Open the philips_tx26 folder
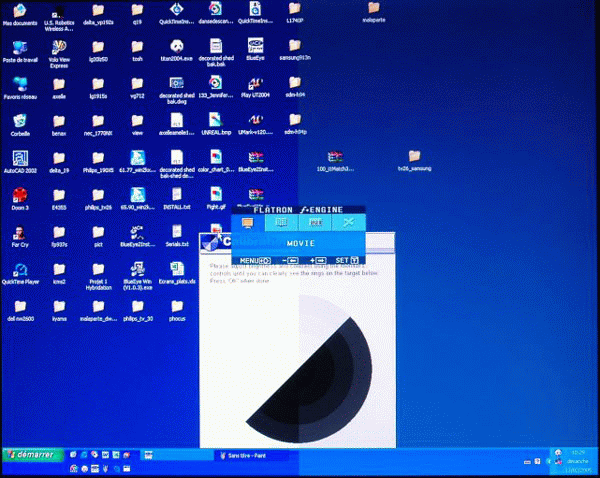The height and width of the screenshot is (478, 600). (98, 200)
